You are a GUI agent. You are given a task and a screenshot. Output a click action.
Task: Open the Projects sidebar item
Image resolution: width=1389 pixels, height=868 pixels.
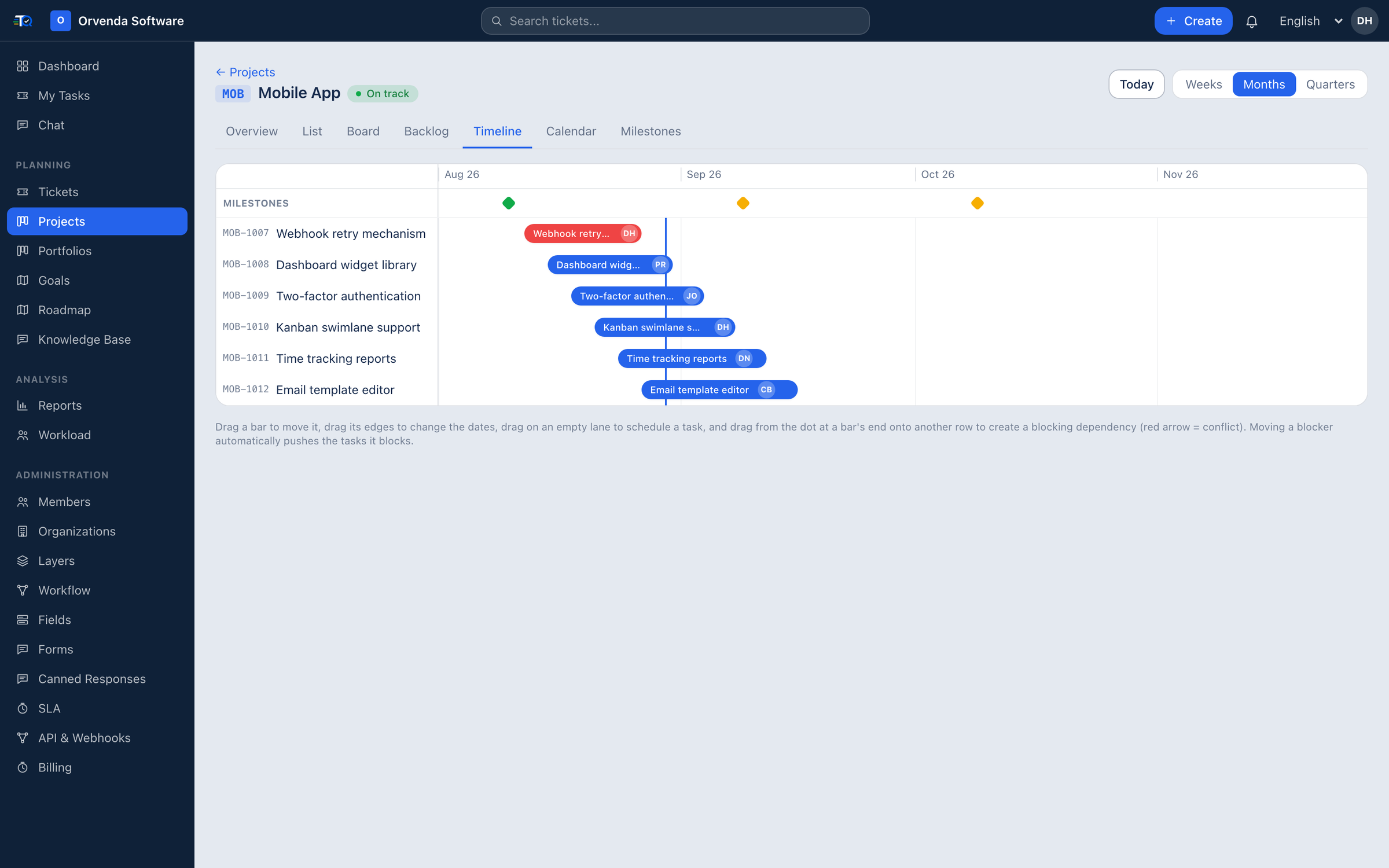(97, 221)
